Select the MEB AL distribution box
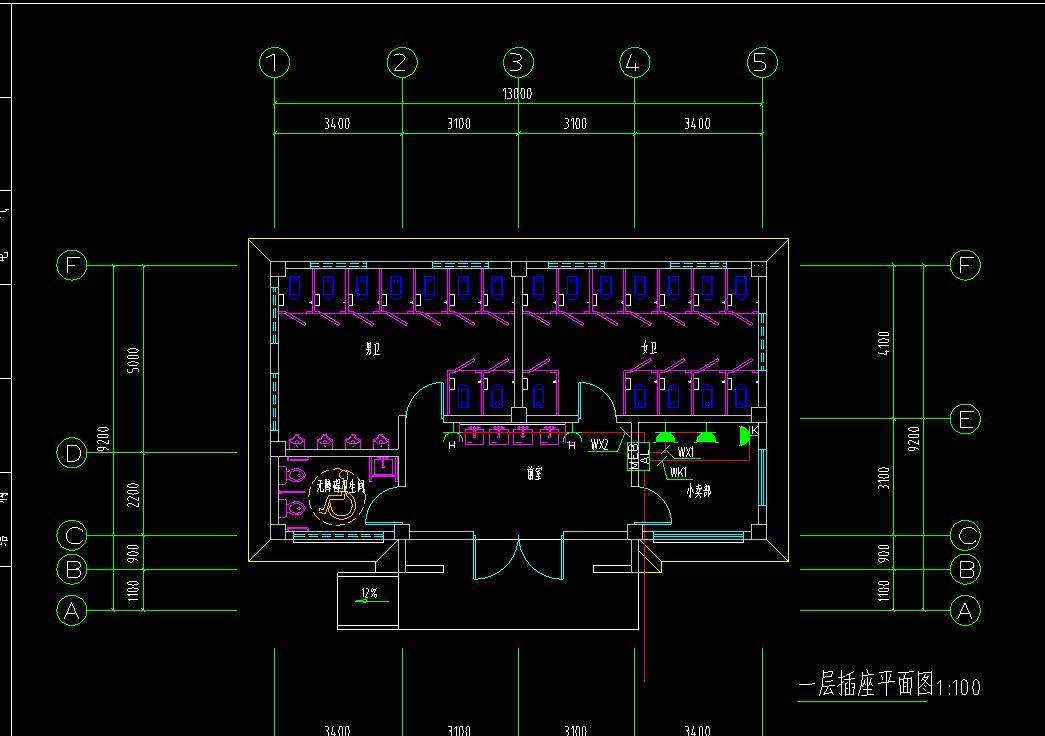 pos(638,455)
